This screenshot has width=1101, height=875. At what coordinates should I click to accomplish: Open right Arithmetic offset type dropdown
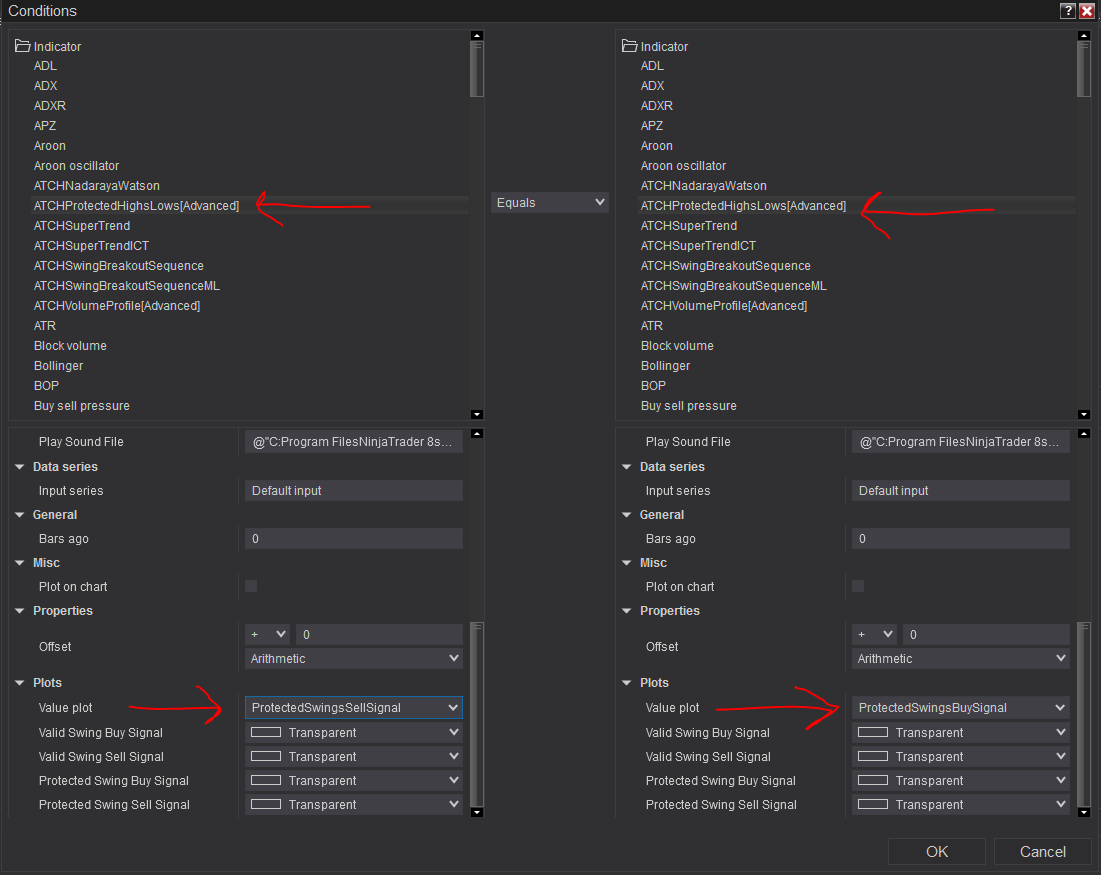[x=961, y=658]
